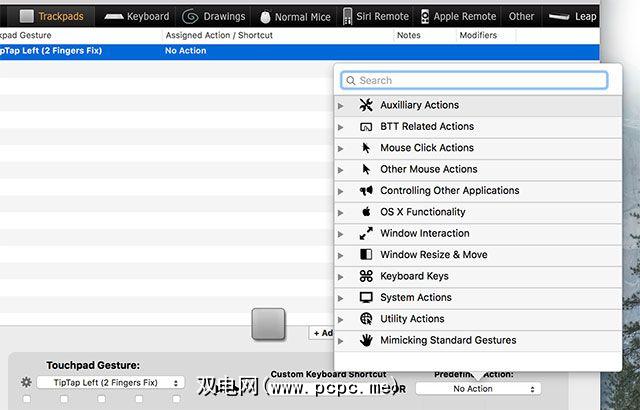
Task: Switch to the Other tab
Action: click(x=521, y=16)
